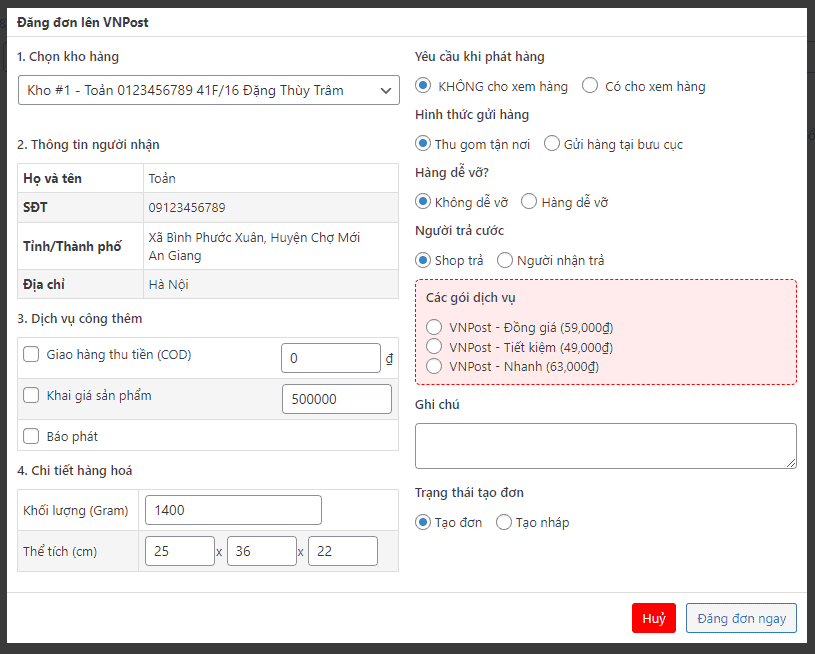Open the warehouse selection dropdown

[x=208, y=90]
